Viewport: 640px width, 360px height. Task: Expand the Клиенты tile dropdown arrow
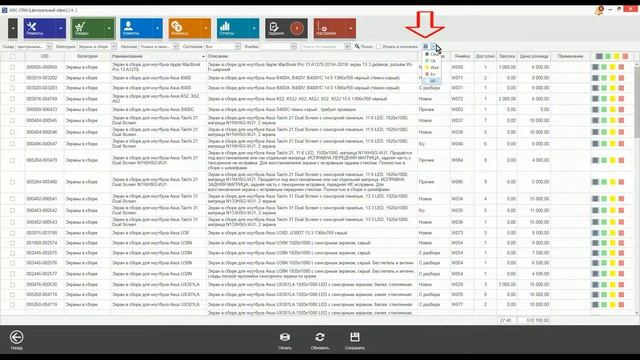157,28
